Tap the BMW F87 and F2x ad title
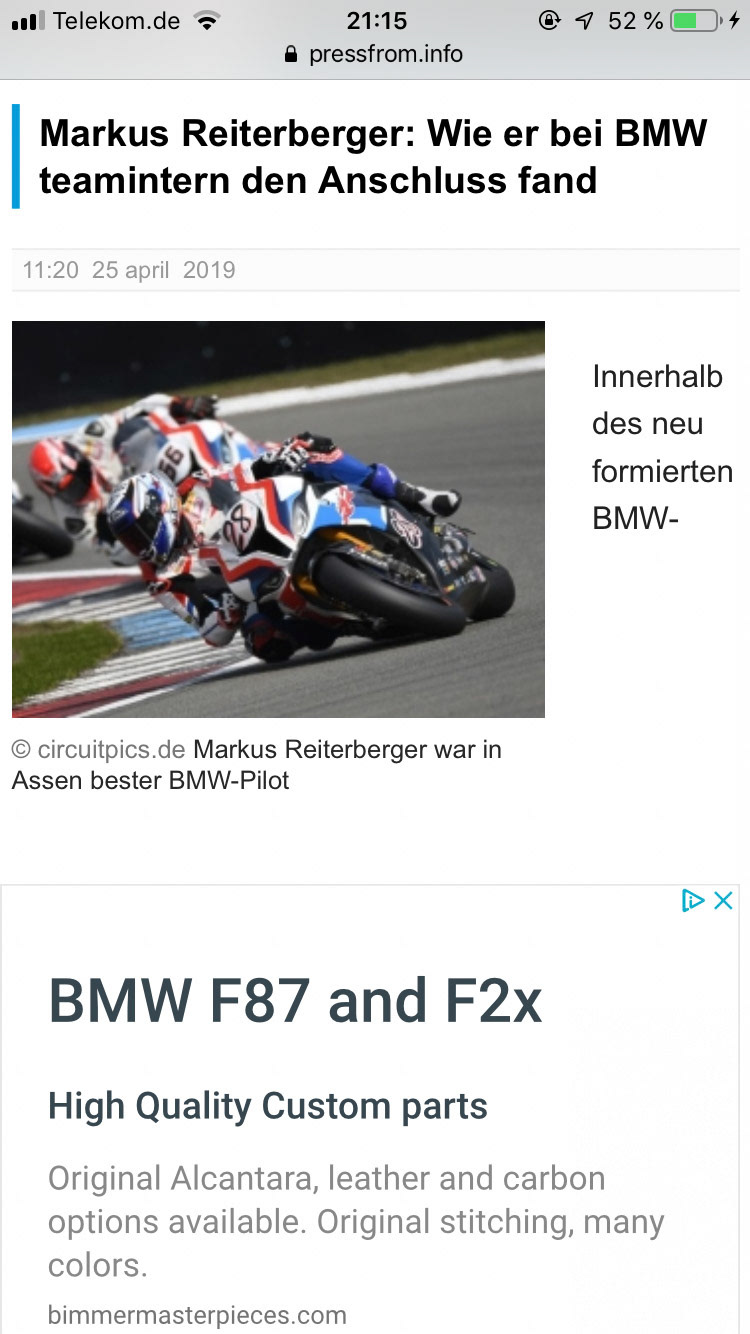Viewport: 750px width, 1334px height. click(x=295, y=1001)
